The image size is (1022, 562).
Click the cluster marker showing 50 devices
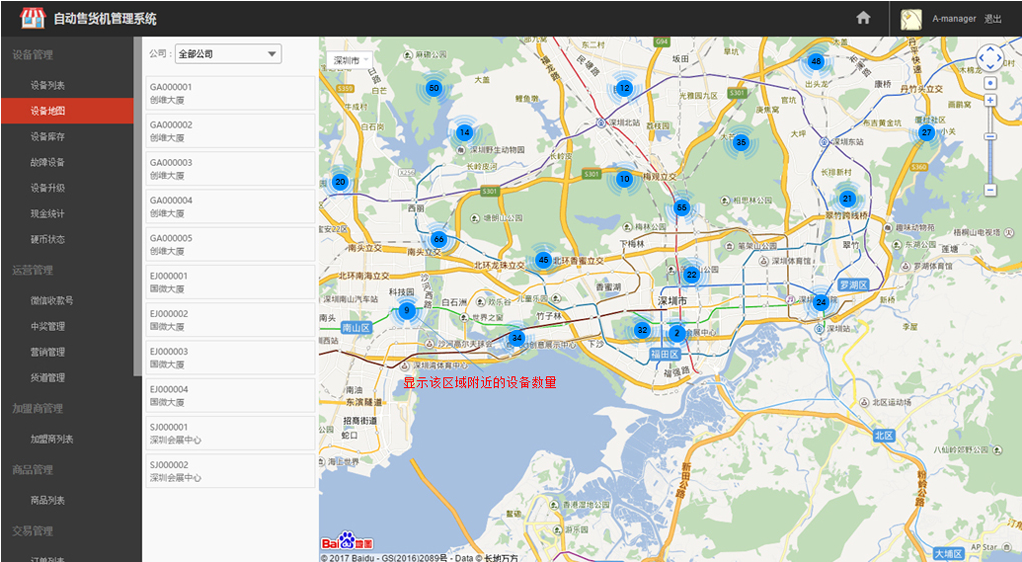point(434,88)
